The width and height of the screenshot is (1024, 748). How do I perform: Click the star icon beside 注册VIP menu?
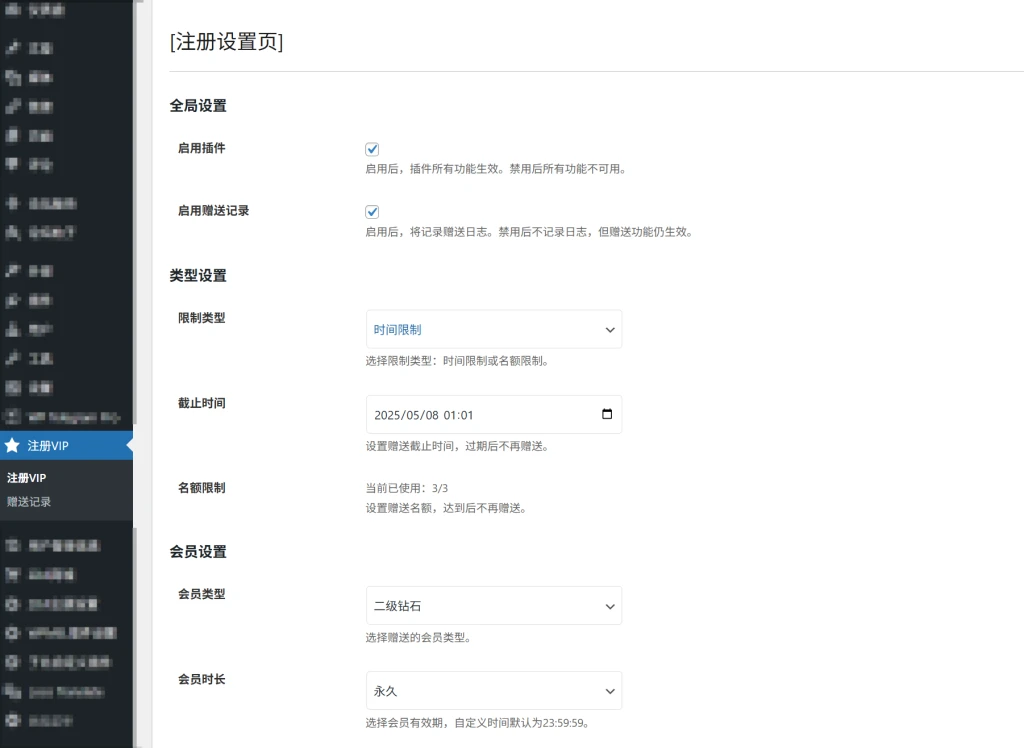pyautogui.click(x=12, y=446)
